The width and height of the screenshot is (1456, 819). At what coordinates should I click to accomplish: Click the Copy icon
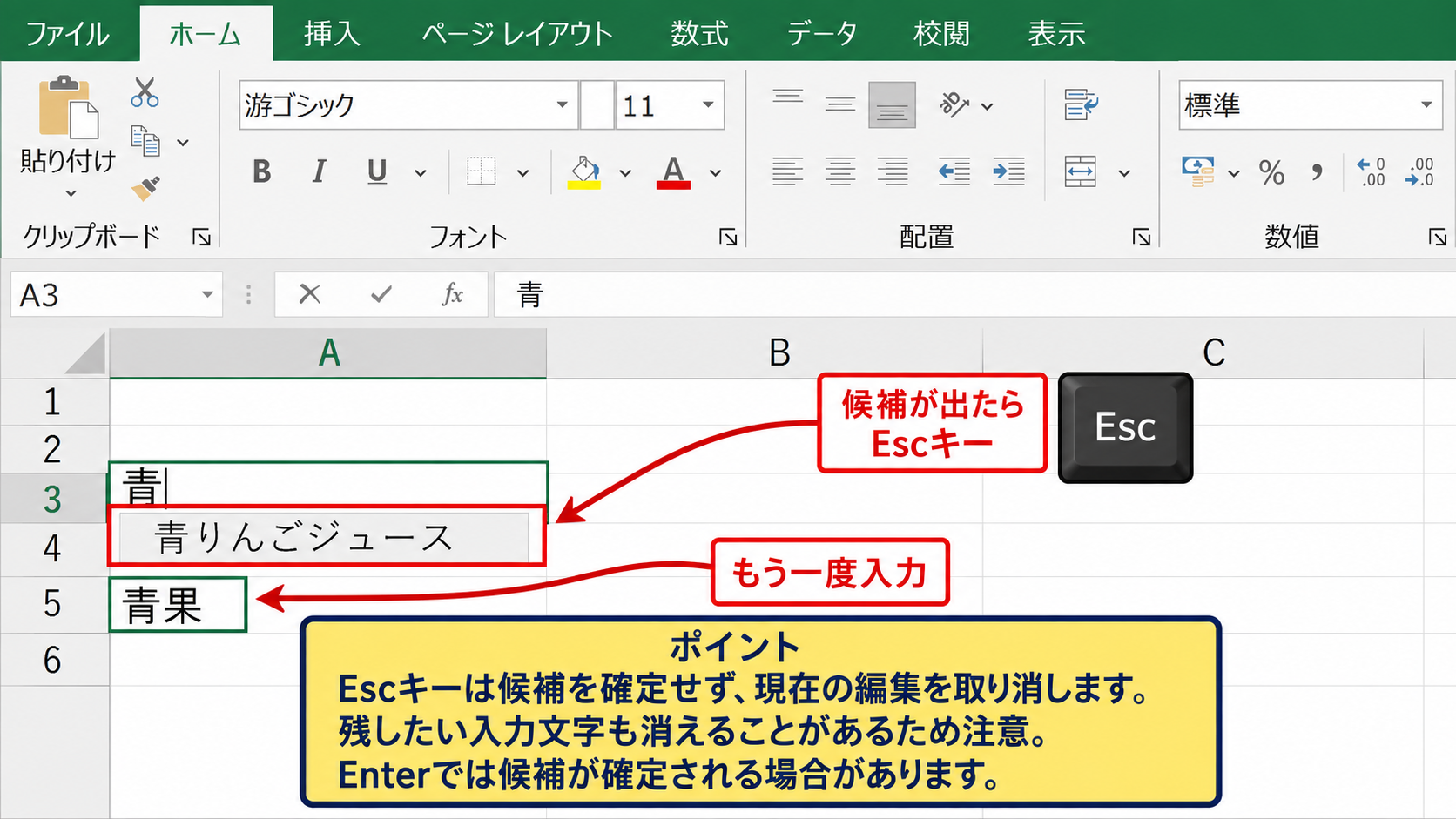pos(145,141)
